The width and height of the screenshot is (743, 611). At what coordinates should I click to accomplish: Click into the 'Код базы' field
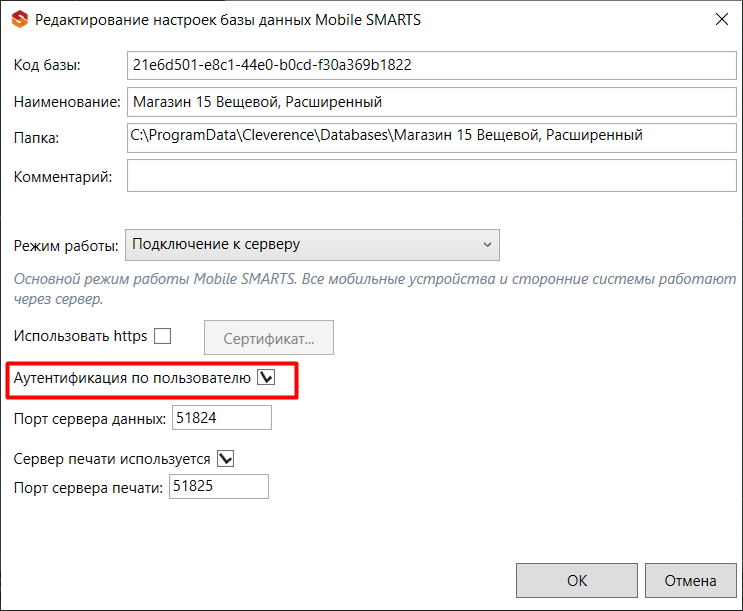pyautogui.click(x=432, y=65)
